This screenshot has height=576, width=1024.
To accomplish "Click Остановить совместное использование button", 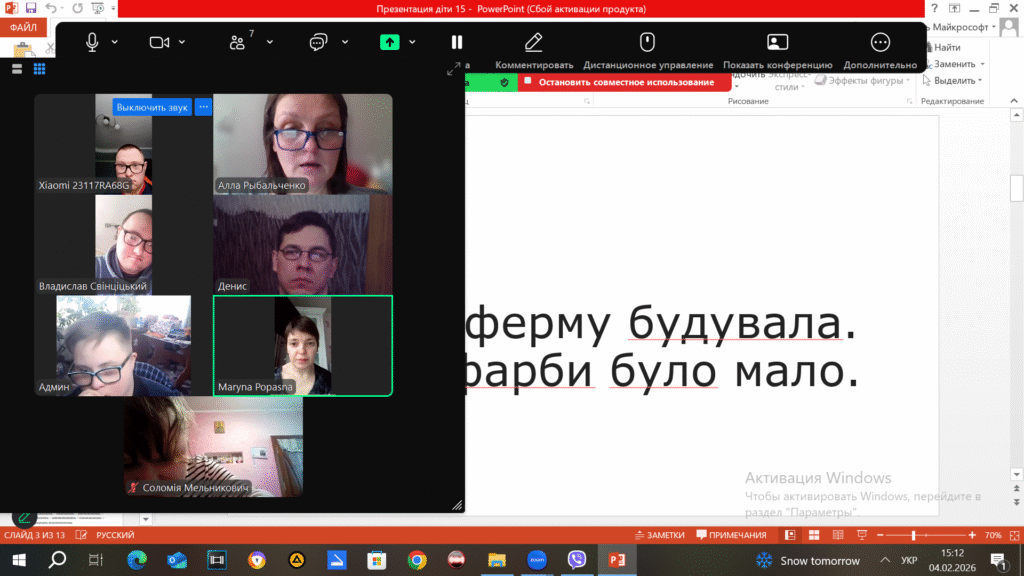I will click(625, 82).
